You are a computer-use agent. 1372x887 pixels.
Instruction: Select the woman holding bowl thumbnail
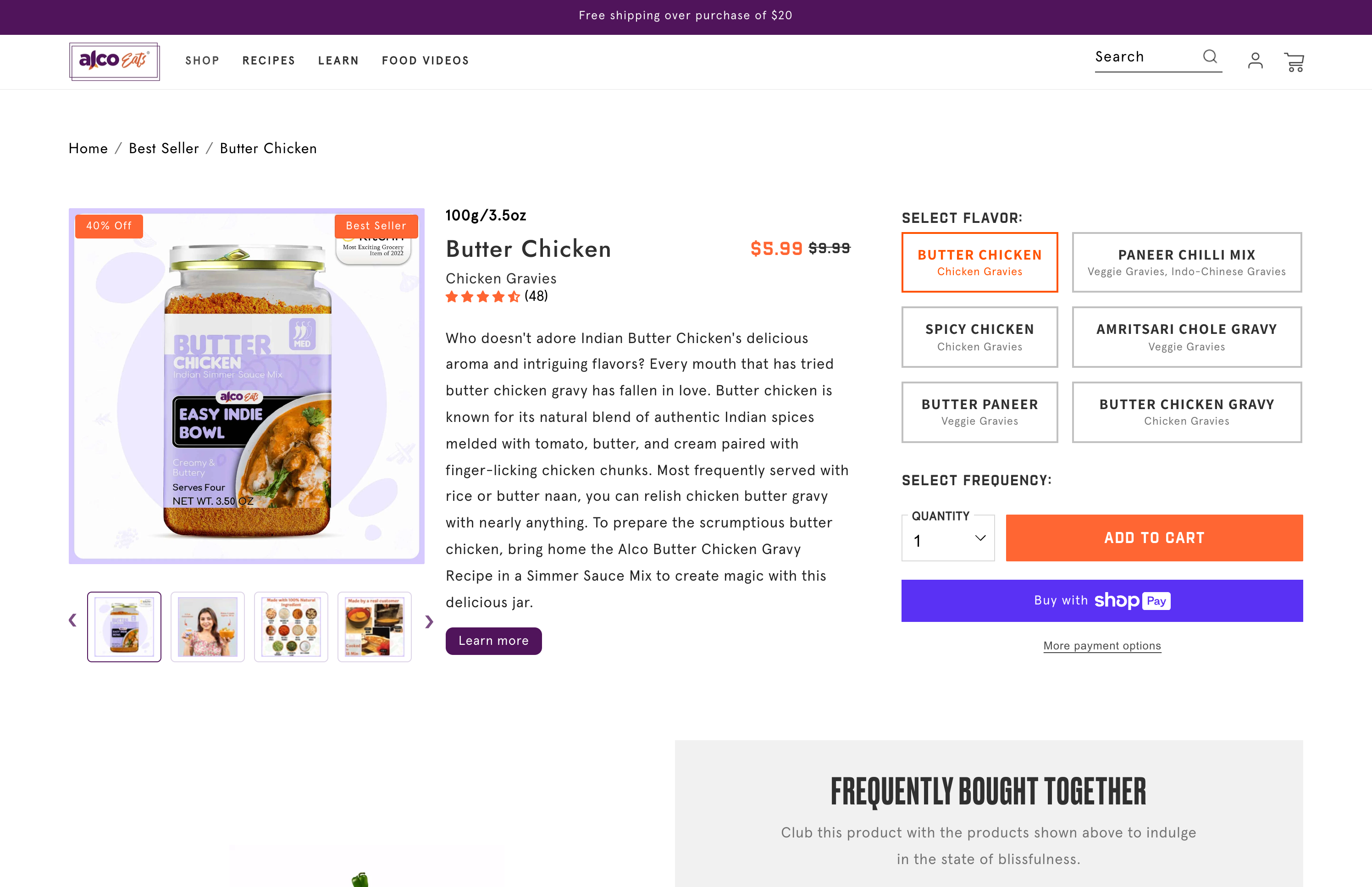(207, 626)
